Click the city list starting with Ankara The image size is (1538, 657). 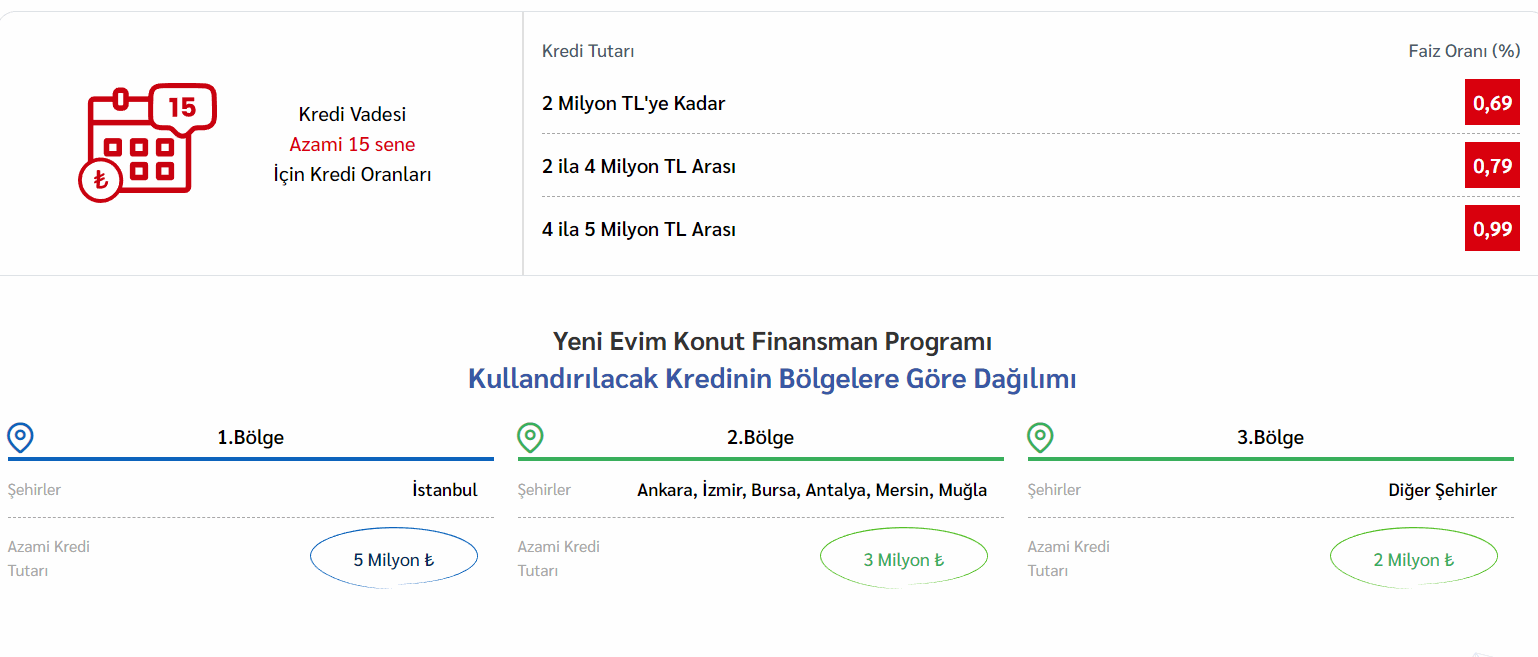811,490
